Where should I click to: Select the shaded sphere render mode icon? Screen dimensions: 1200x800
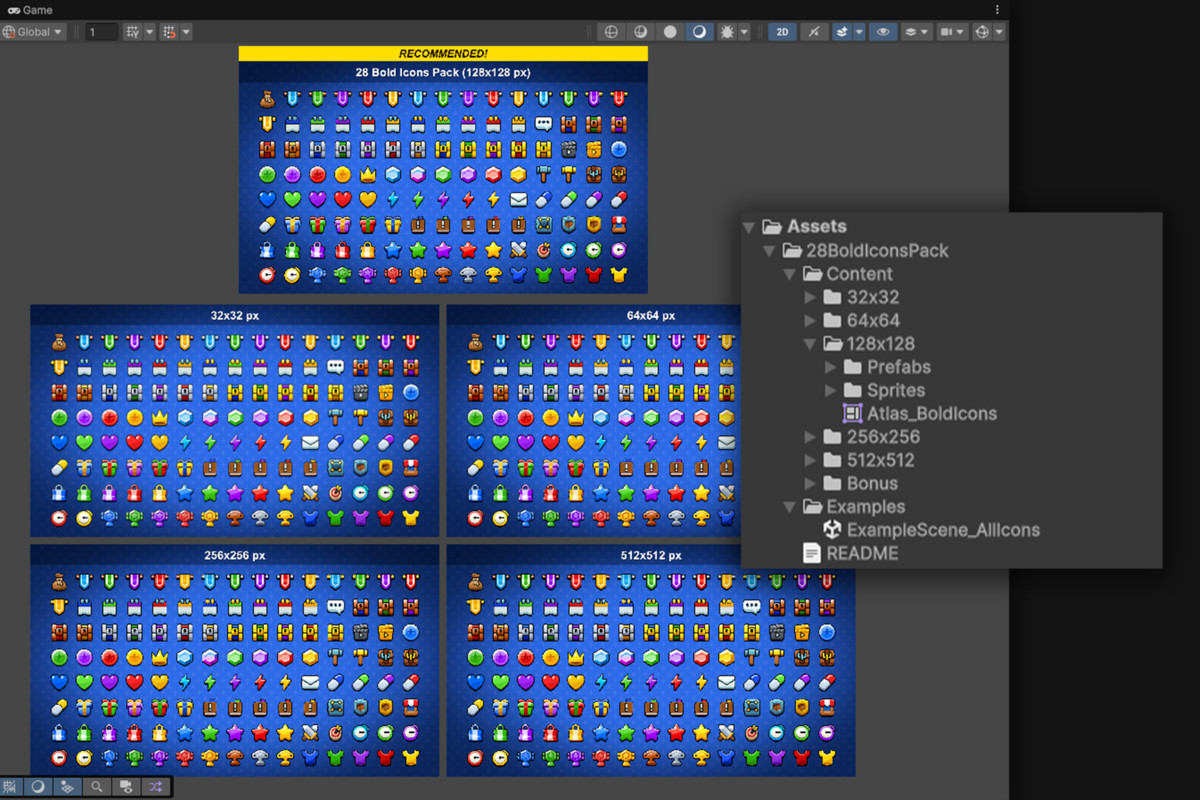(x=672, y=31)
